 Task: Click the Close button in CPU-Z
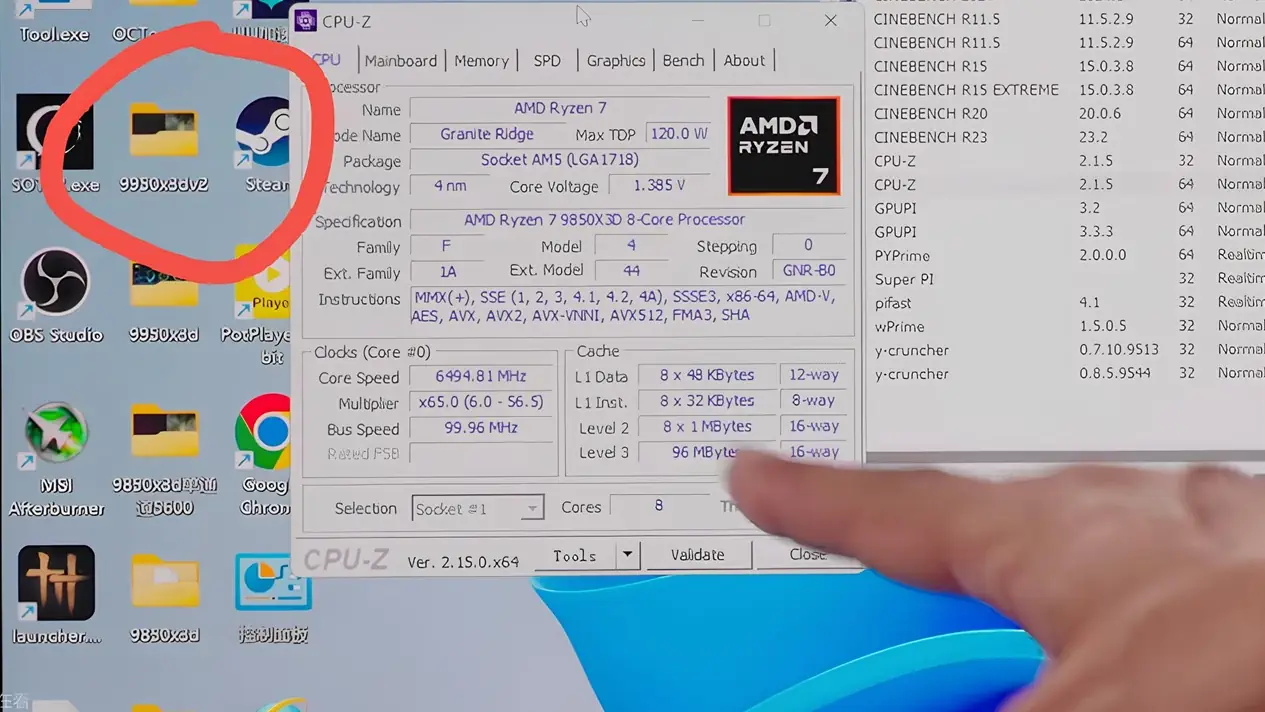[807, 555]
